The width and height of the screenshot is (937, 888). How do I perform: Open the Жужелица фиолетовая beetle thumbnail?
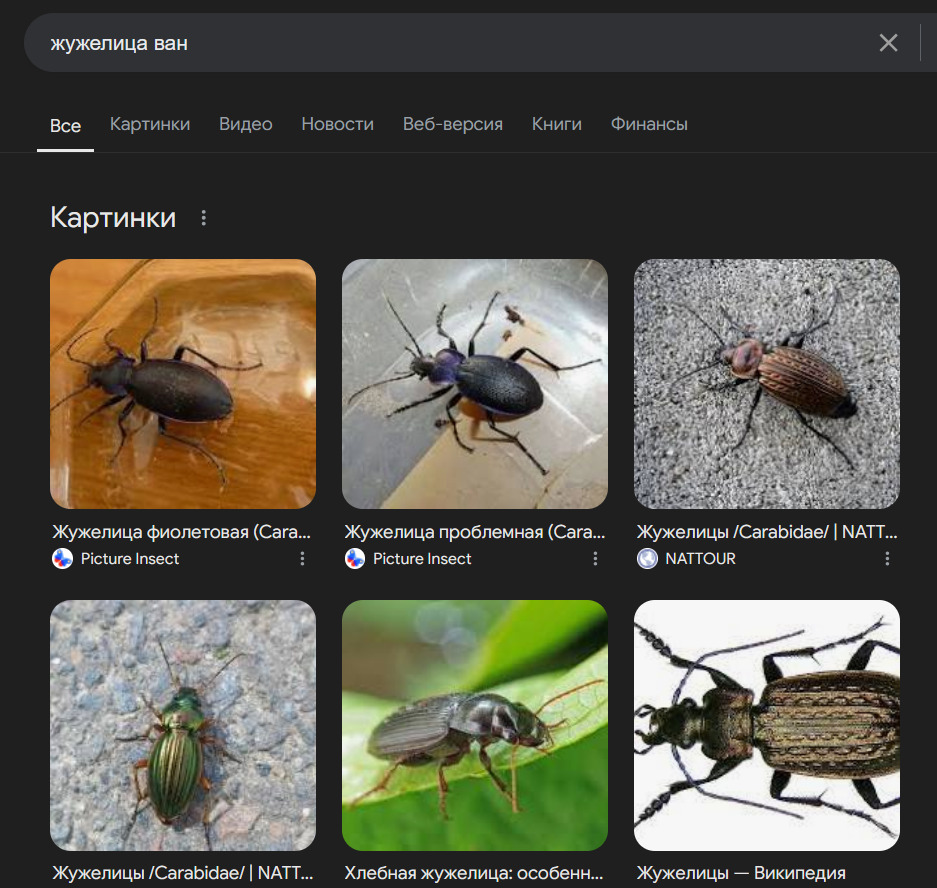coord(183,384)
